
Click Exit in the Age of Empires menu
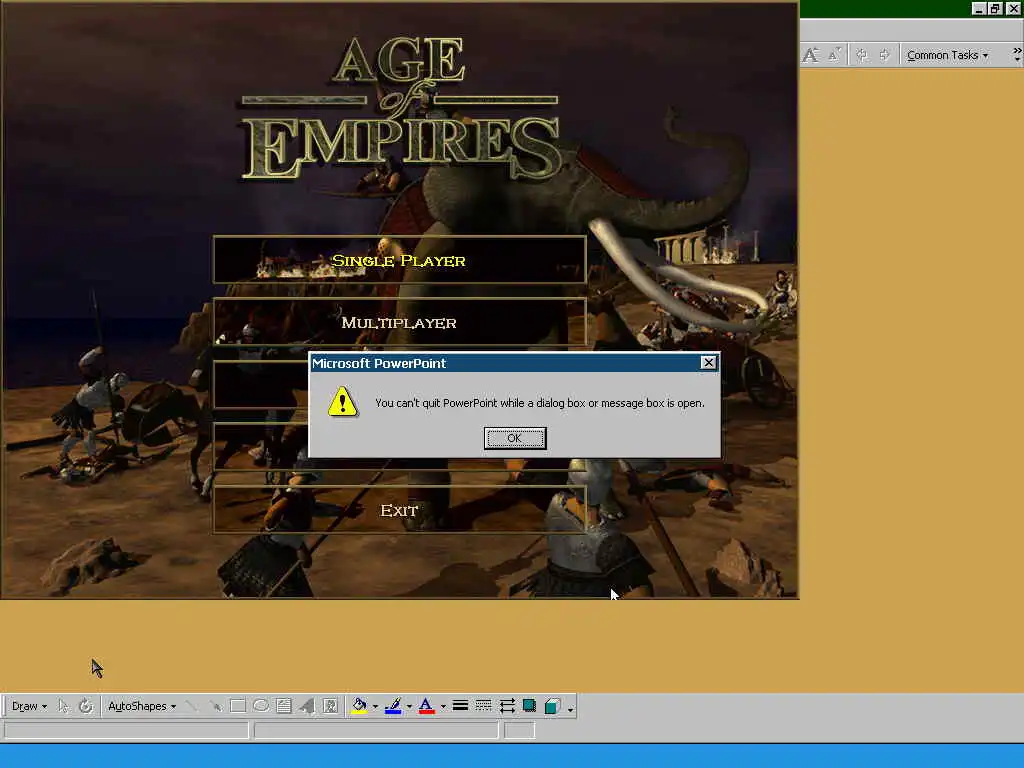point(399,510)
